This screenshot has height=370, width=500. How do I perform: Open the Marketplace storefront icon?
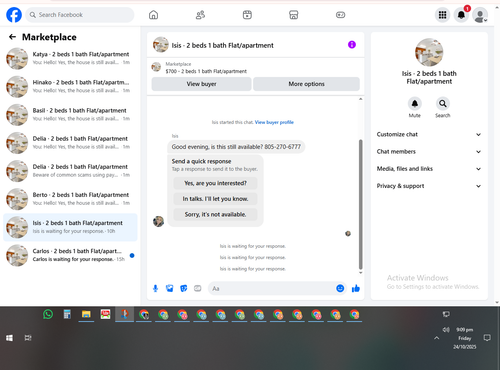pyautogui.click(x=294, y=15)
